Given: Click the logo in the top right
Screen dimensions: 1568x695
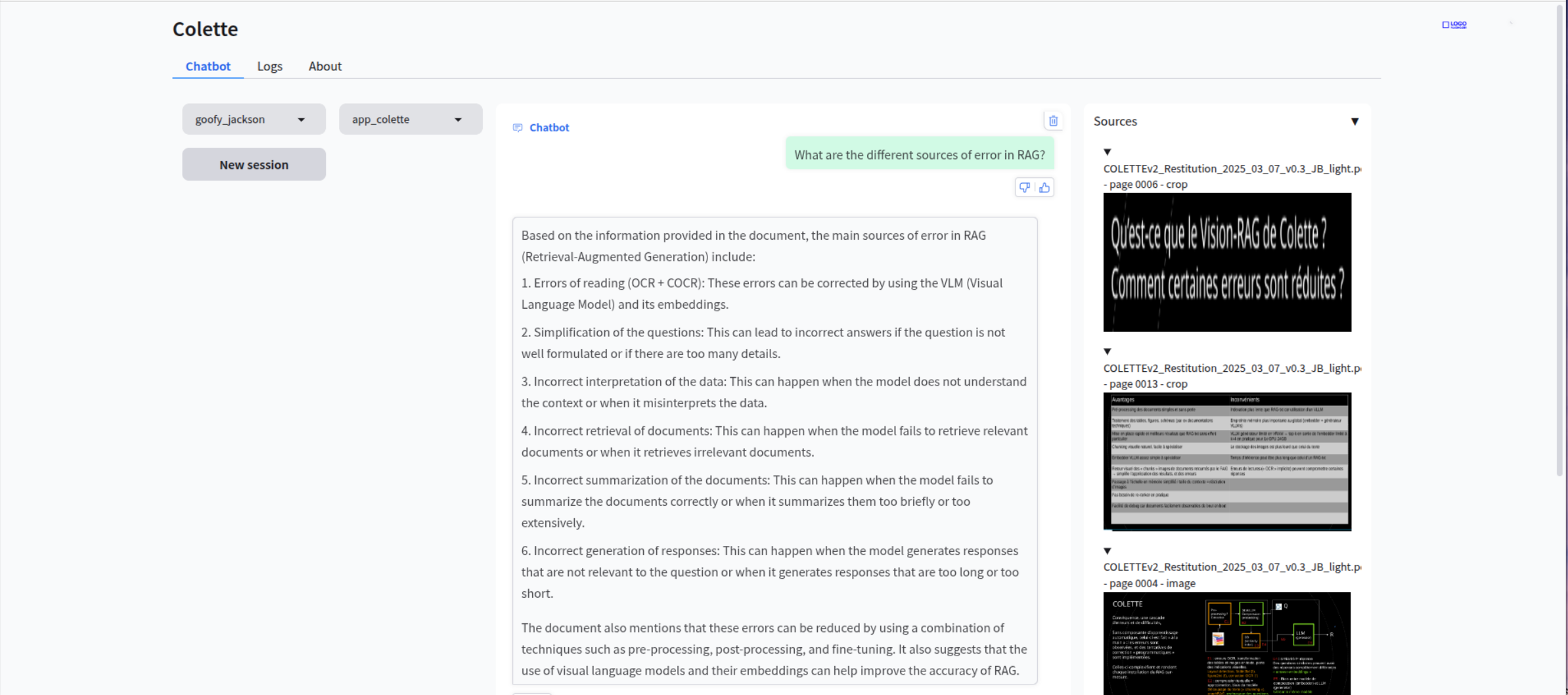Looking at the screenshot, I should [1454, 25].
